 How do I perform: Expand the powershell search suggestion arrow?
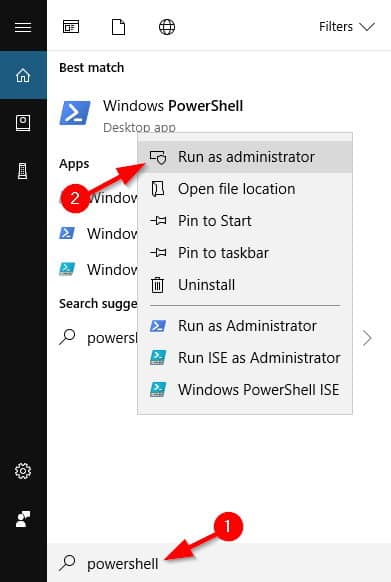pyautogui.click(x=367, y=338)
